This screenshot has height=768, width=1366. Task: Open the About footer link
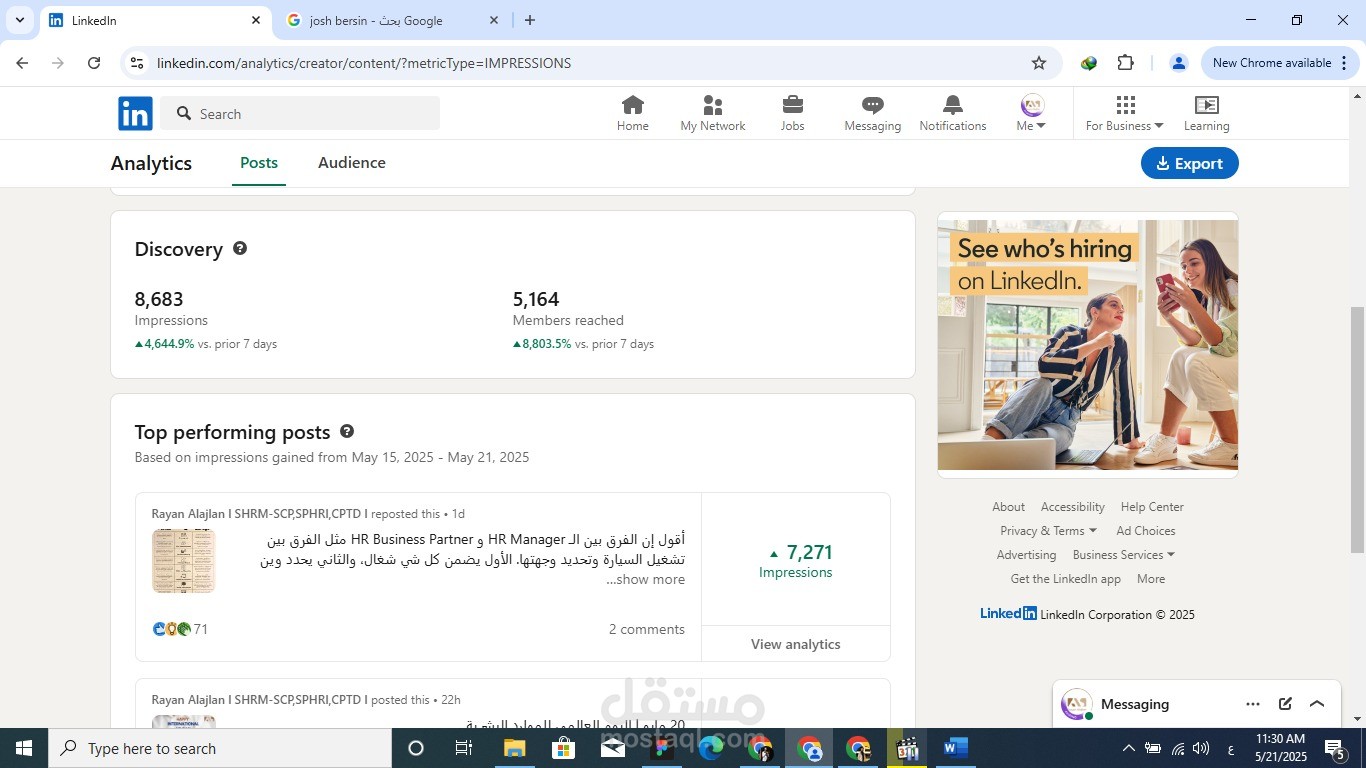coord(1008,507)
